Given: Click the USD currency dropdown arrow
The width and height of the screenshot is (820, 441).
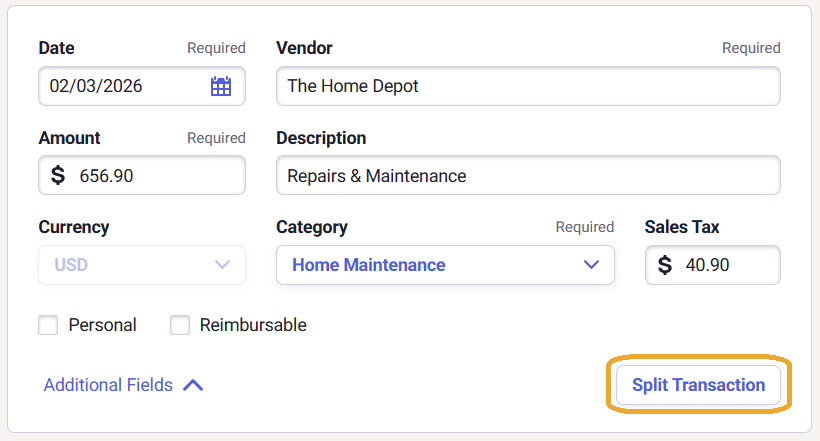Looking at the screenshot, I should click(x=223, y=265).
